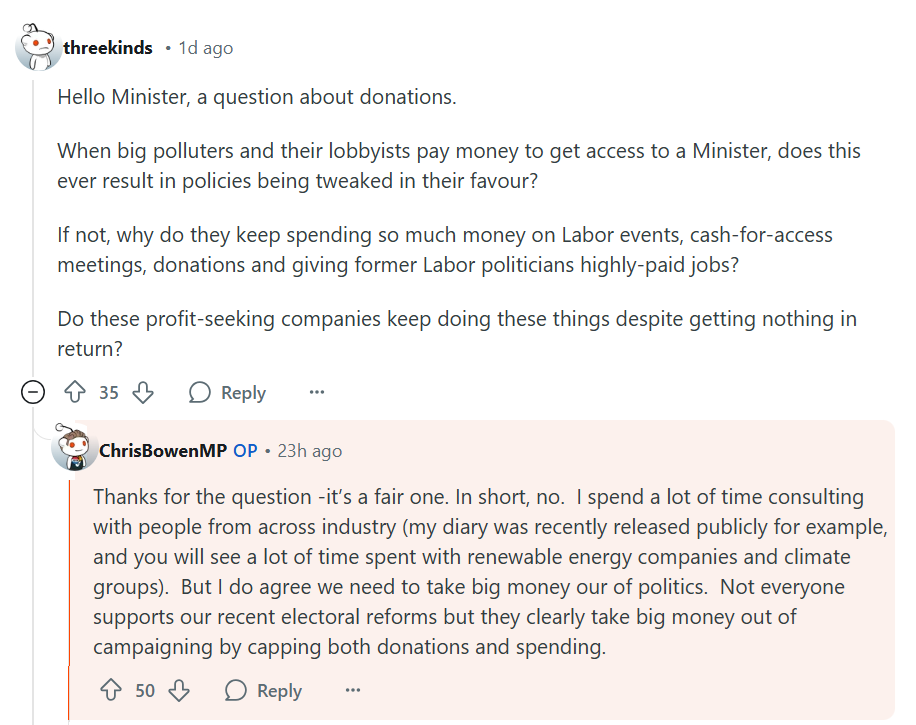Reply to ChrisBowenMP's answer

point(264,690)
